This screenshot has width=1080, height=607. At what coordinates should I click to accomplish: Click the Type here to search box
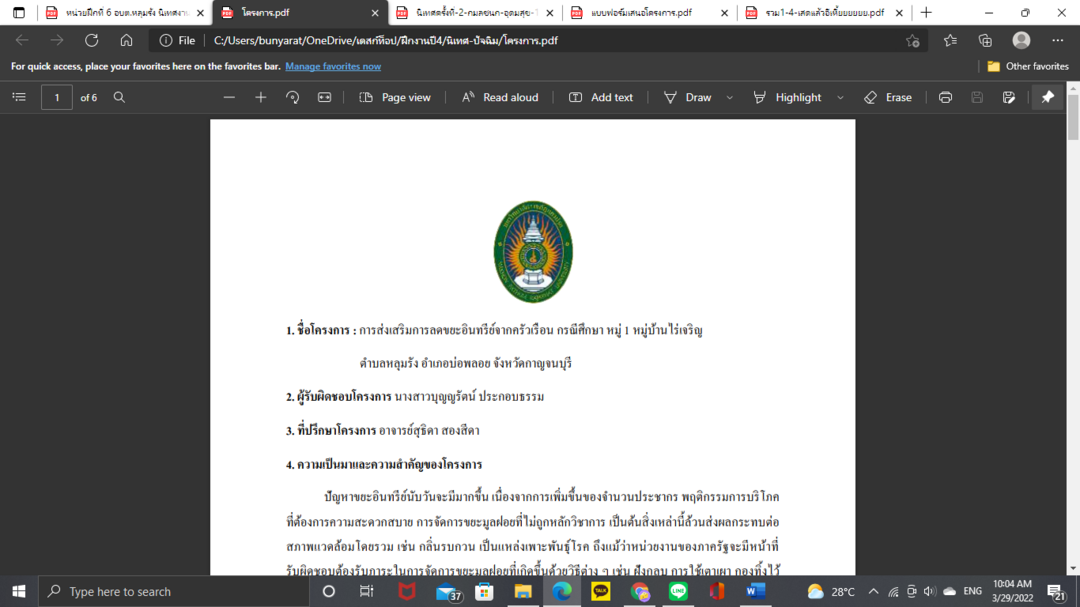click(x=174, y=591)
